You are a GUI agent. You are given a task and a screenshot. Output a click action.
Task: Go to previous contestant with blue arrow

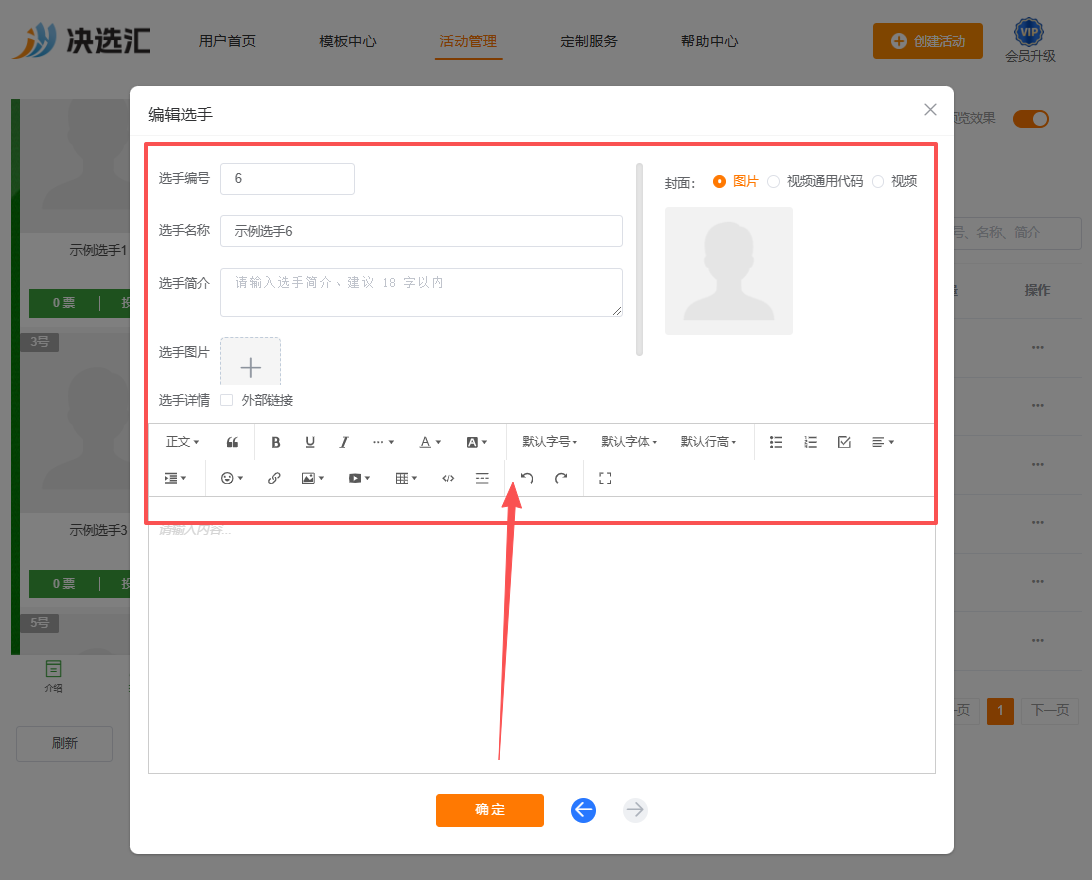click(584, 810)
